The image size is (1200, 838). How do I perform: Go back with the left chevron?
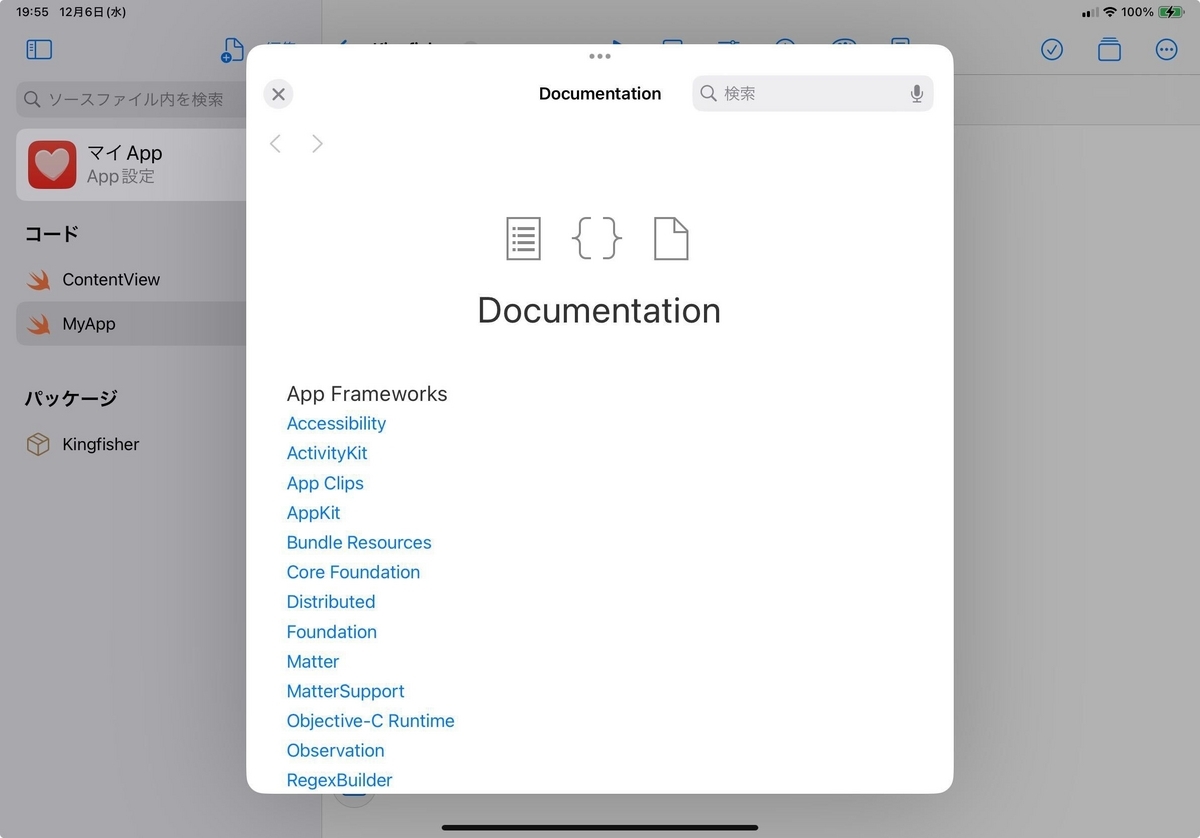pyautogui.click(x=275, y=144)
